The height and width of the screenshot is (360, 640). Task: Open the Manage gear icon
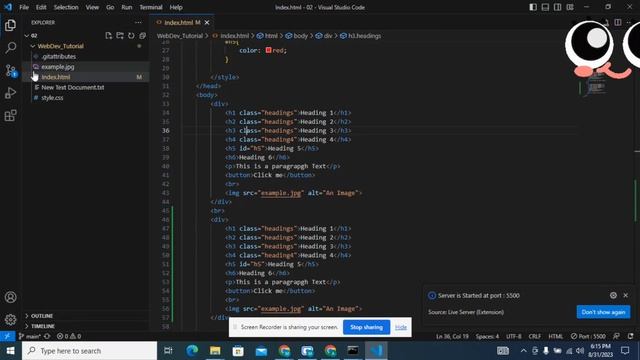click(x=11, y=319)
